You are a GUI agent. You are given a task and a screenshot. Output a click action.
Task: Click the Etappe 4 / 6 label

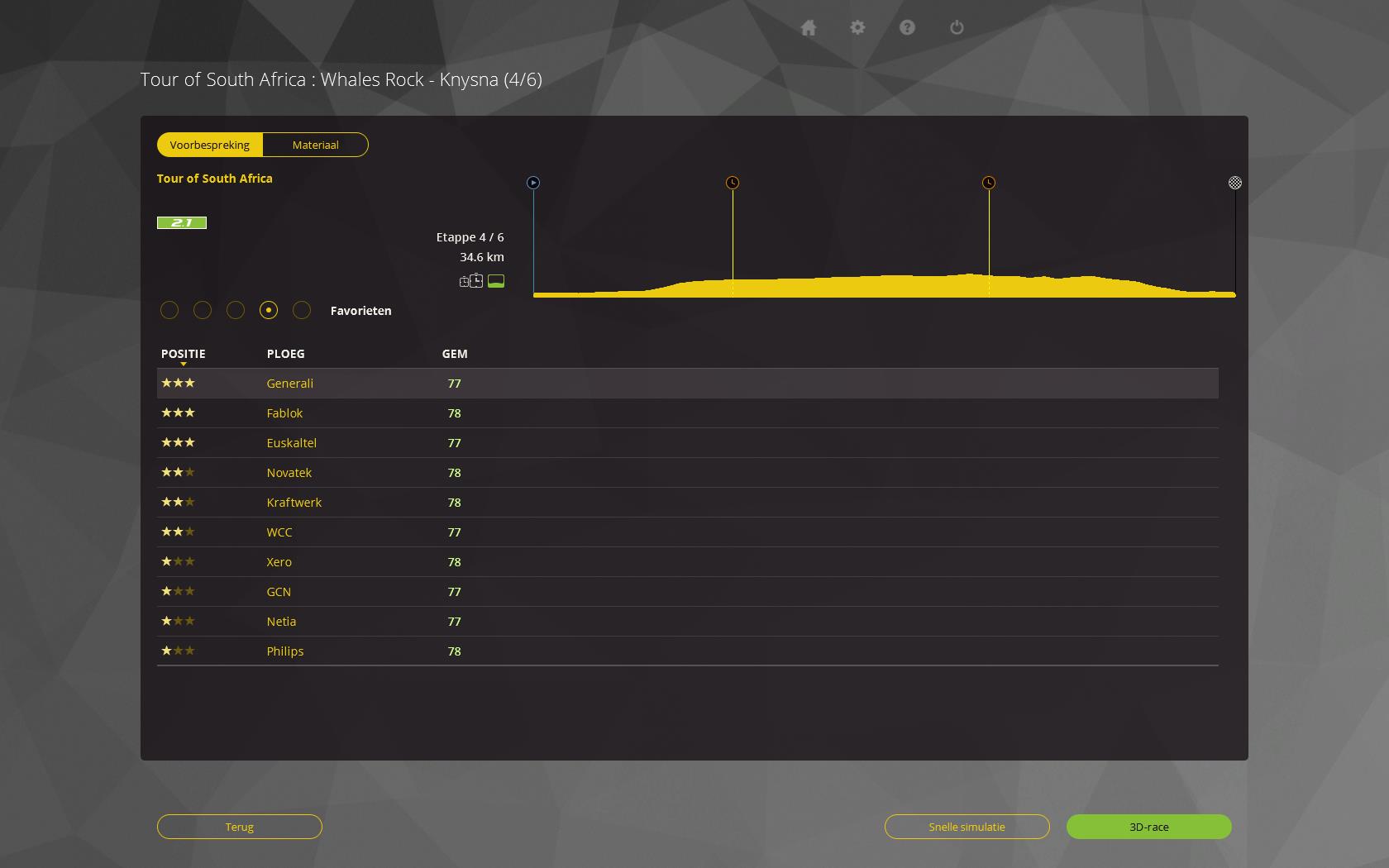point(470,237)
